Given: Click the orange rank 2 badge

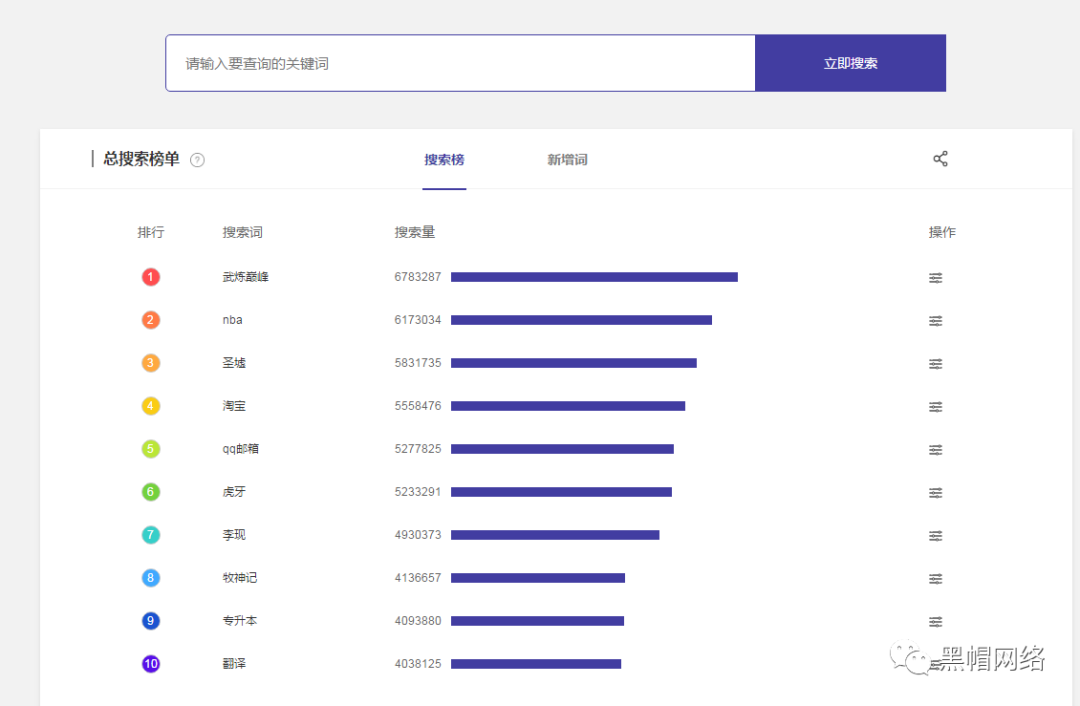Looking at the screenshot, I should [x=151, y=320].
